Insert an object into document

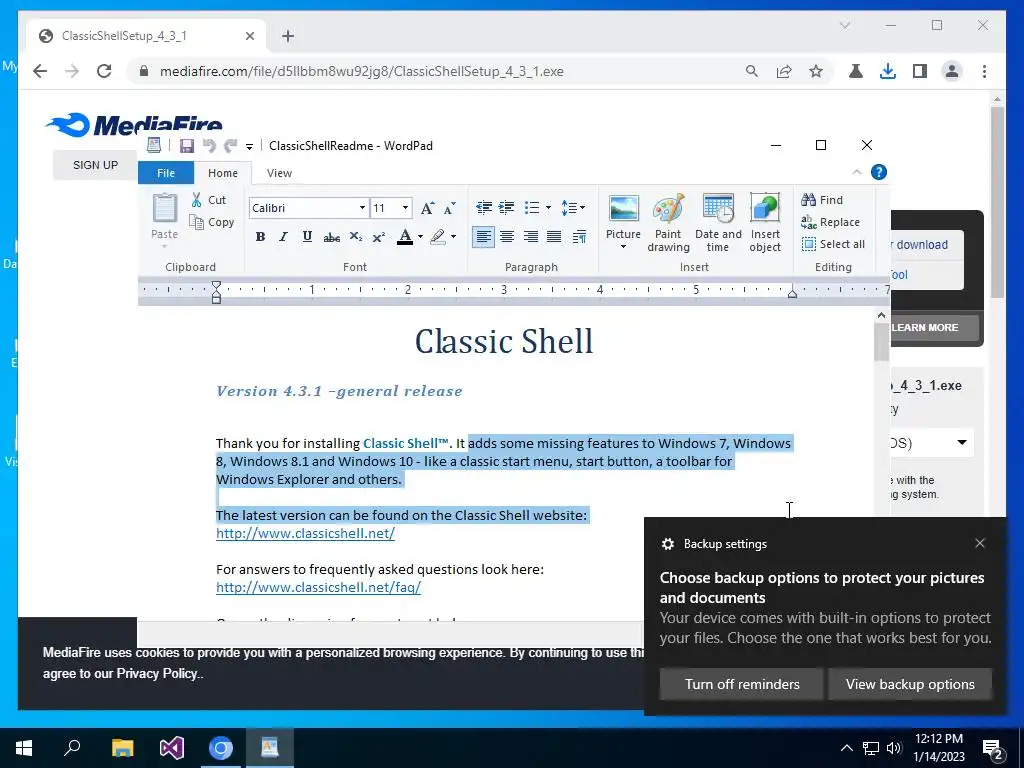pos(765,222)
